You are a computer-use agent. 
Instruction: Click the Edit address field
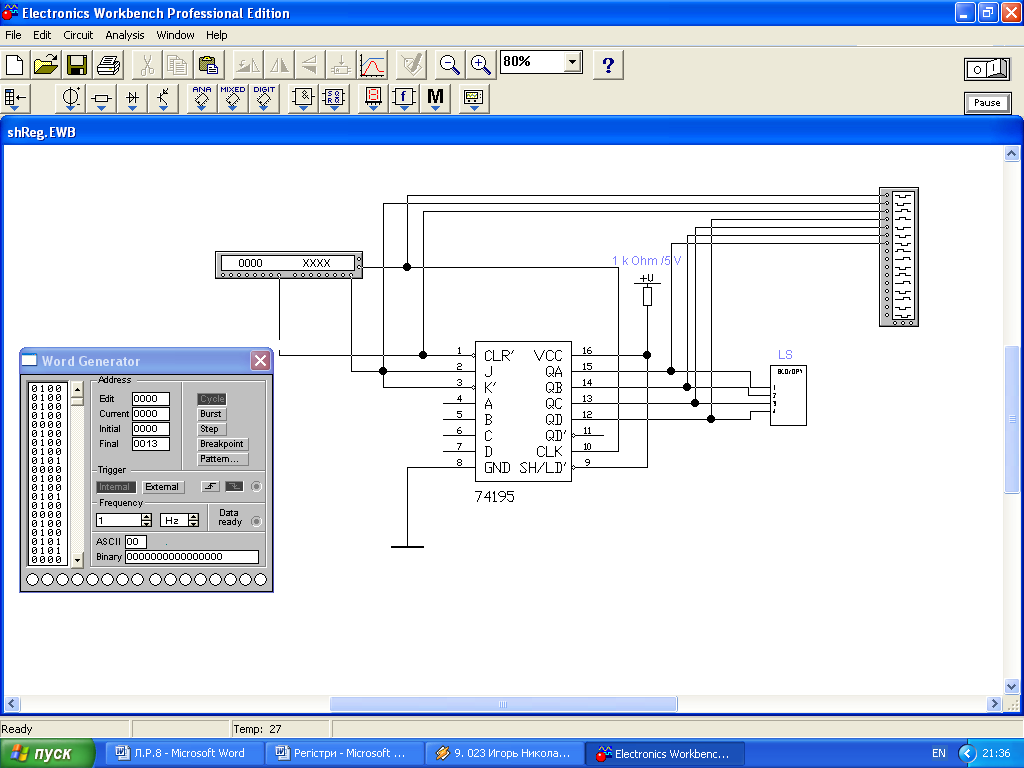(150, 398)
